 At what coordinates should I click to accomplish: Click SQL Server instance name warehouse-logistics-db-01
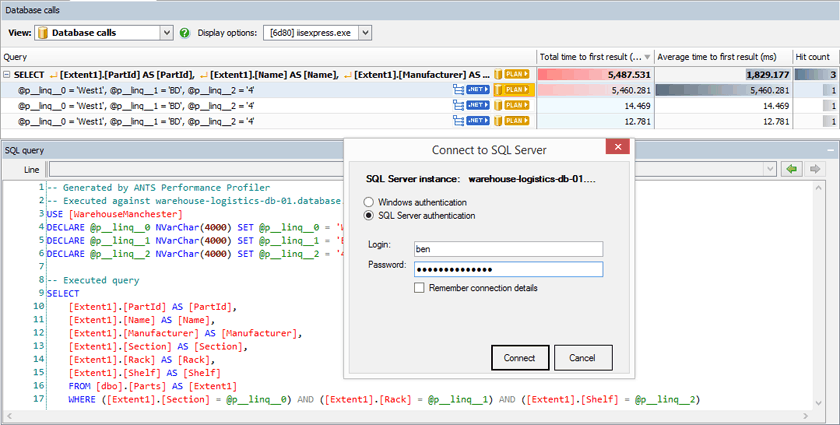pyautogui.click(x=532, y=179)
